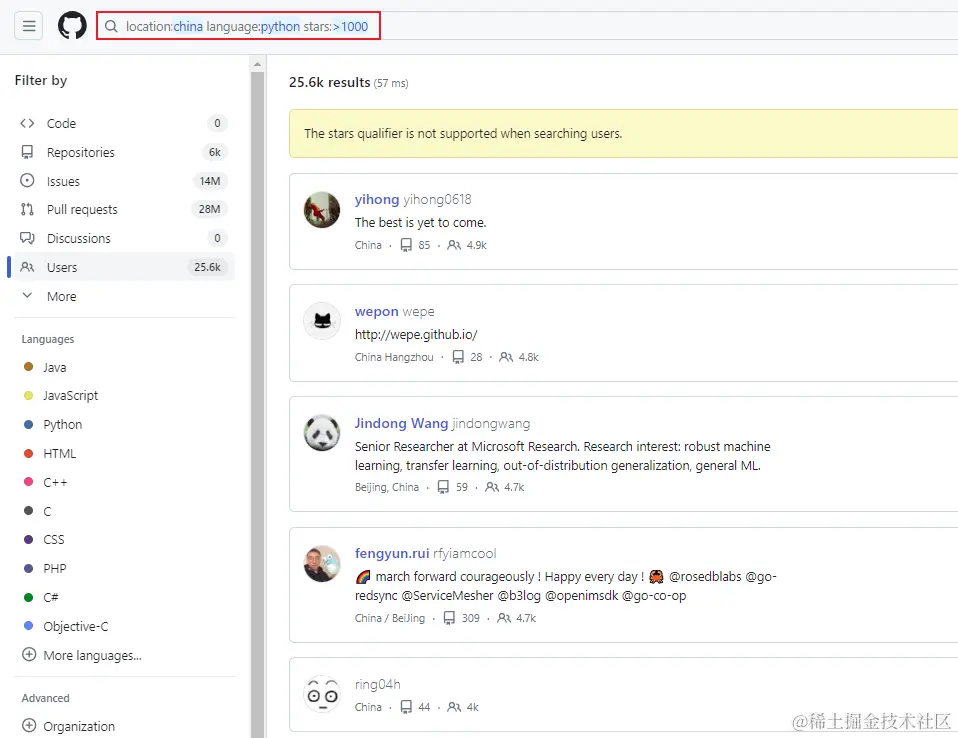Viewport: 958px width, 738px height.
Task: Open the hamburger navigation menu
Action: (x=29, y=26)
